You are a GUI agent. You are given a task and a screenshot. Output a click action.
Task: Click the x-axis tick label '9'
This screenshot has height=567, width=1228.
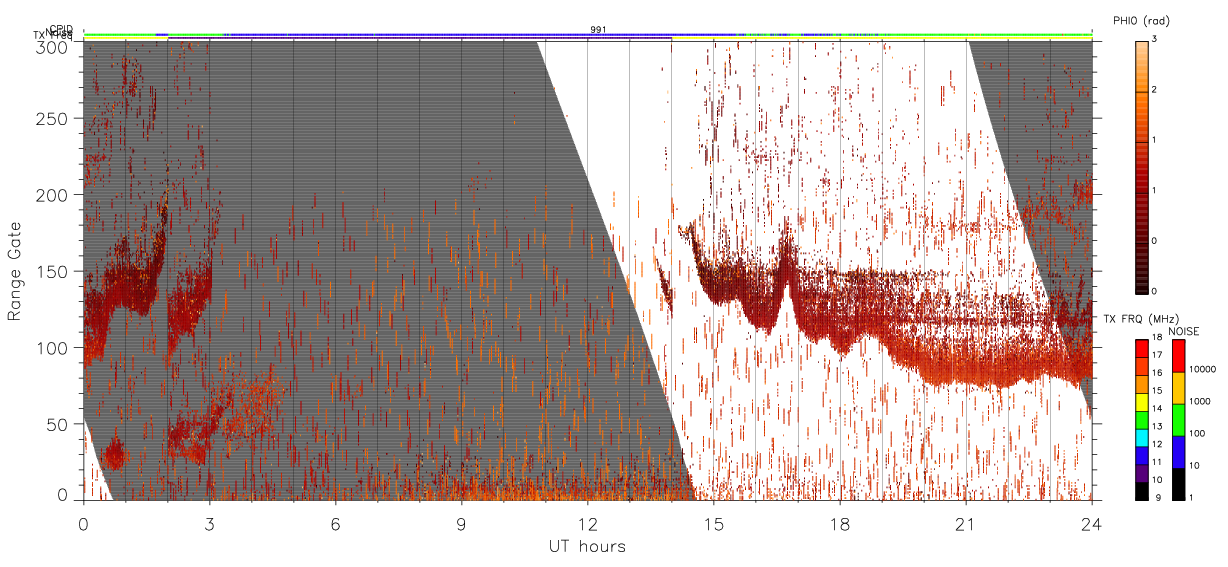click(462, 523)
